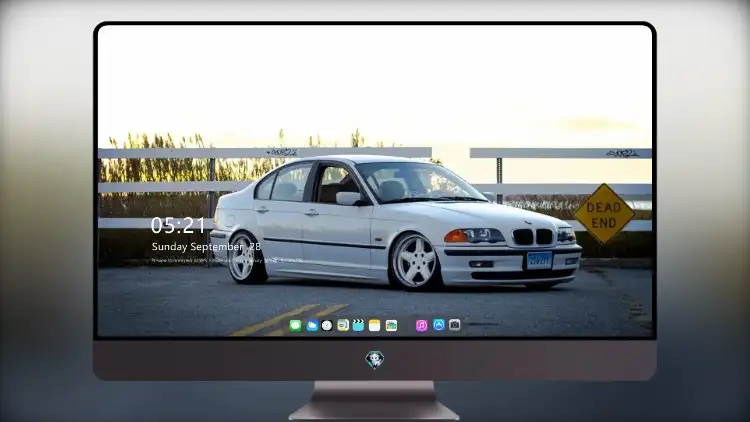This screenshot has width=750, height=422.
Task: Open the colorful Photos gallery dock icon
Action: coord(391,326)
